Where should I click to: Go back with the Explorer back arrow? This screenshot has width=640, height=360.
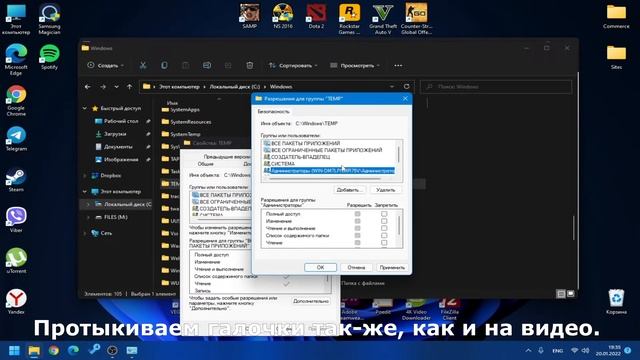[x=87, y=87]
